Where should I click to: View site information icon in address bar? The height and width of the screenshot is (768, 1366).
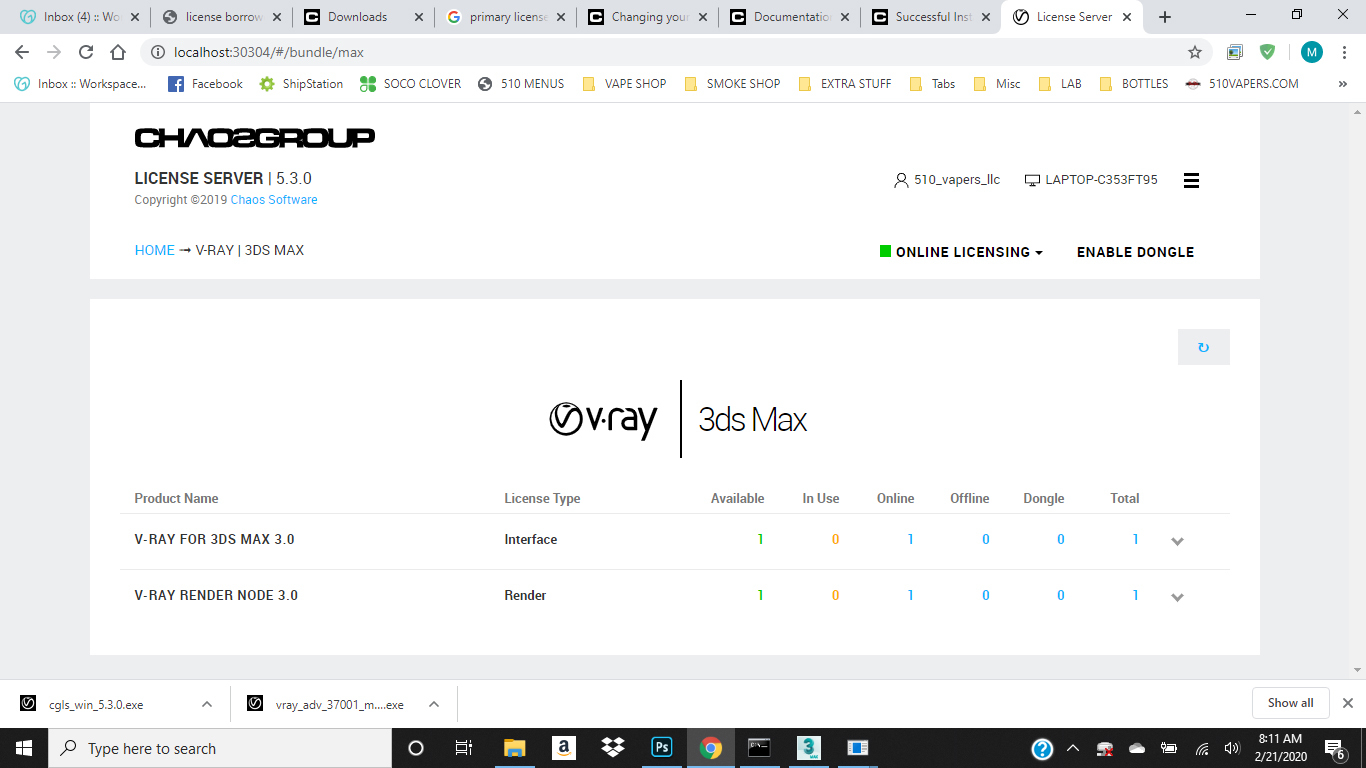point(158,52)
